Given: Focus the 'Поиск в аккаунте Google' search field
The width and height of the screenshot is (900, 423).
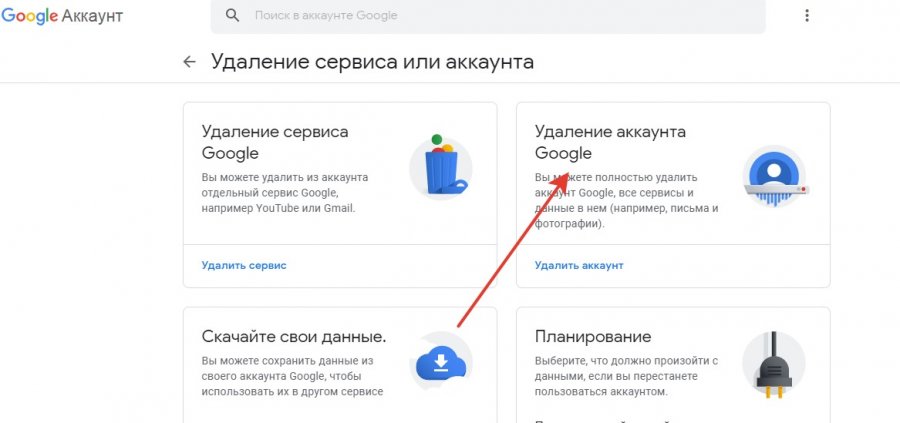Looking at the screenshot, I should point(488,16).
